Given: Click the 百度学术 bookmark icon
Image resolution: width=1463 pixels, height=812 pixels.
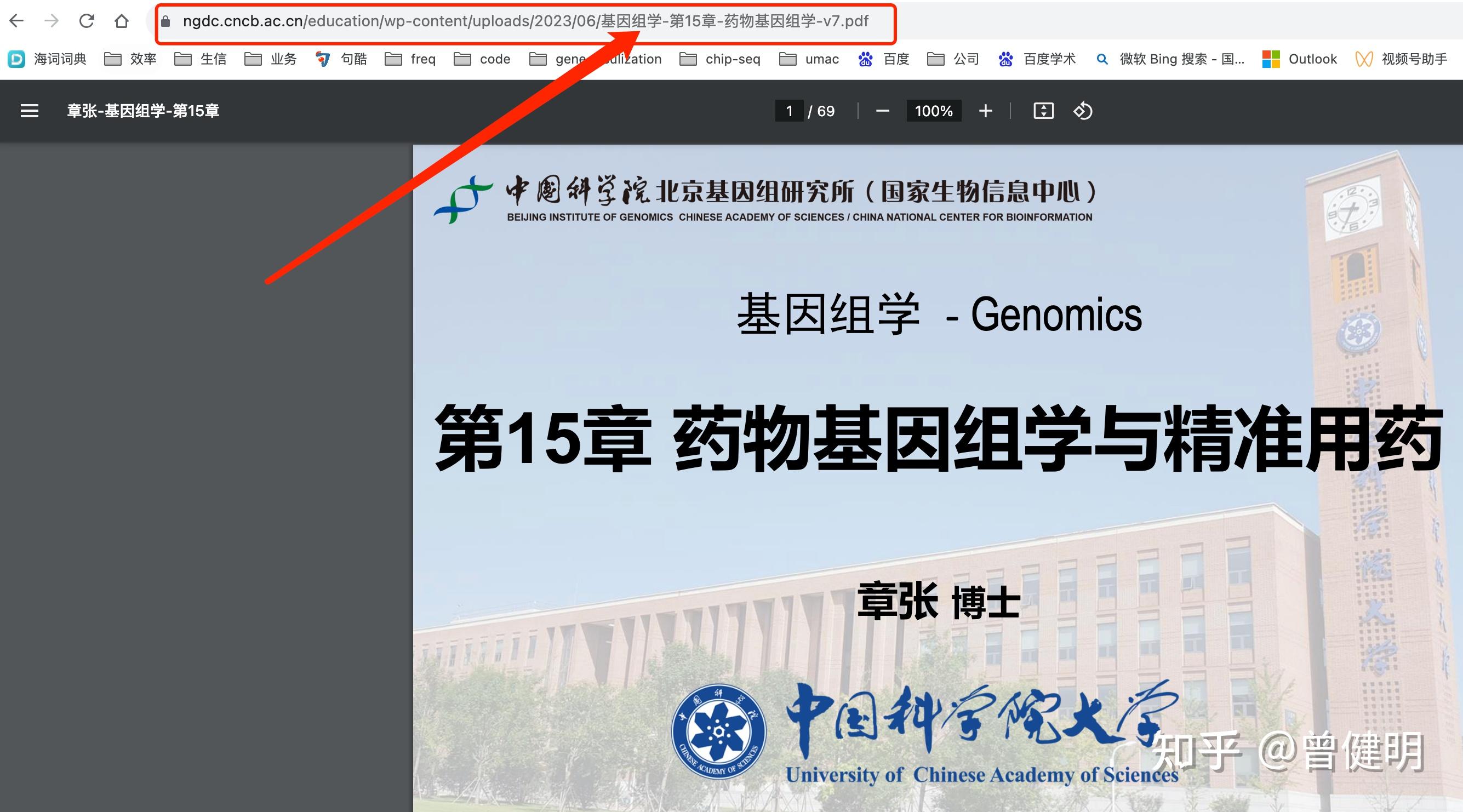Looking at the screenshot, I should 1006,59.
